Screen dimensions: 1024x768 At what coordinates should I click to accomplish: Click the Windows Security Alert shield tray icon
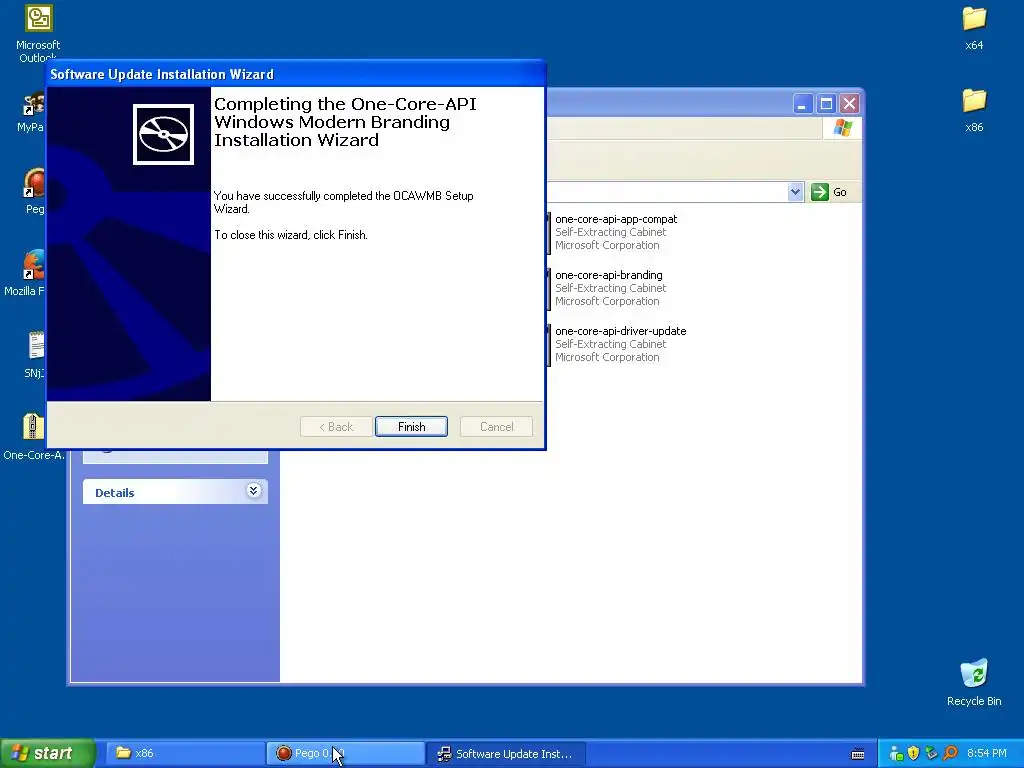pyautogui.click(x=914, y=754)
